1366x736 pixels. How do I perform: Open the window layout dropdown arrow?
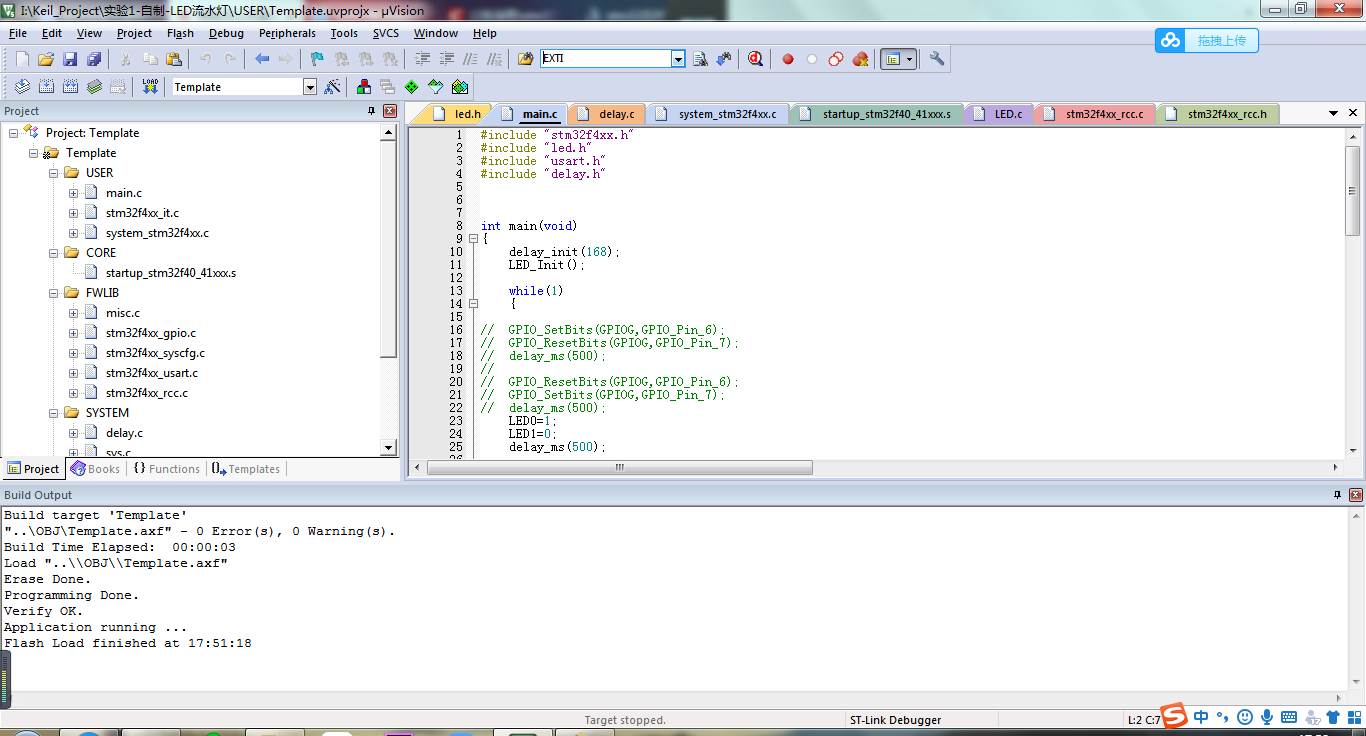910,59
